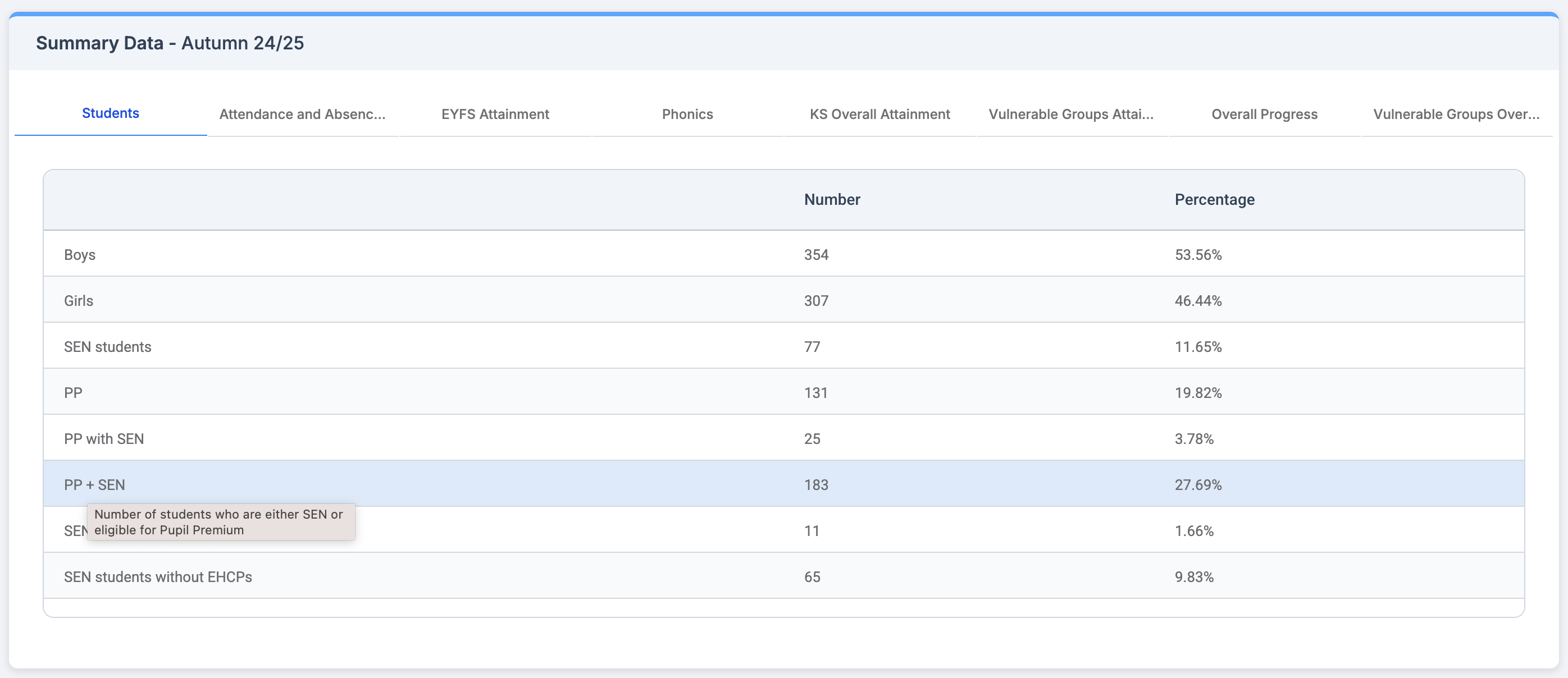Open Vulnerable Groups Attainment tab
1568x678 pixels.
(1070, 114)
